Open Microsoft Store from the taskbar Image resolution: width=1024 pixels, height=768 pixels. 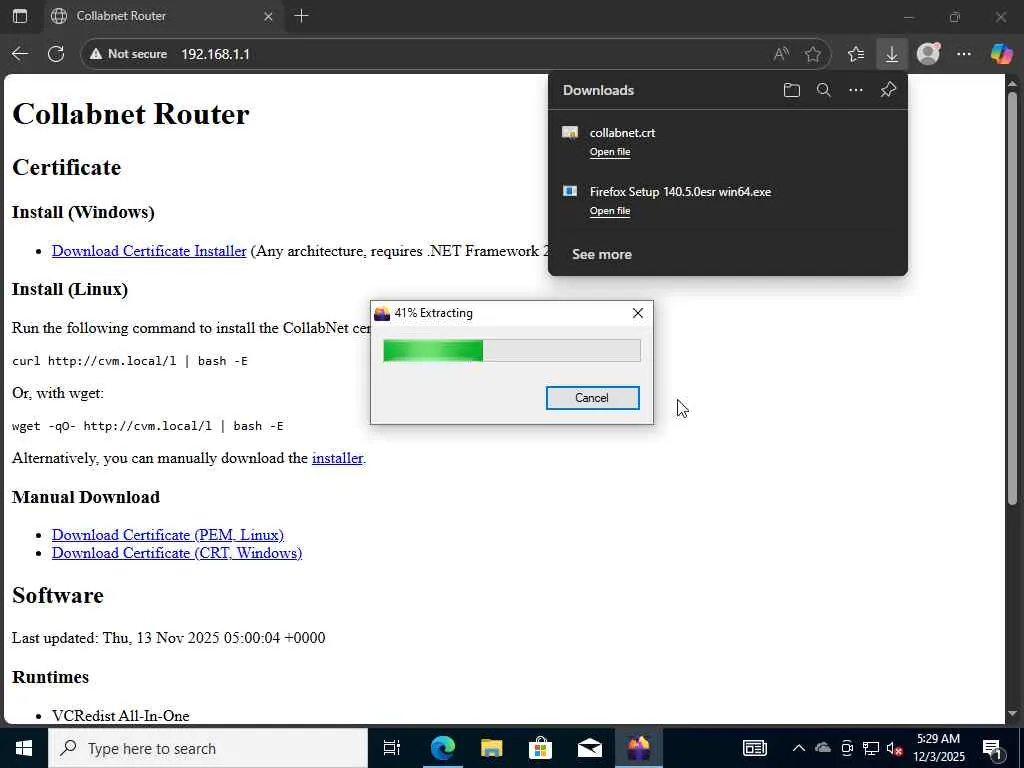[x=540, y=748]
